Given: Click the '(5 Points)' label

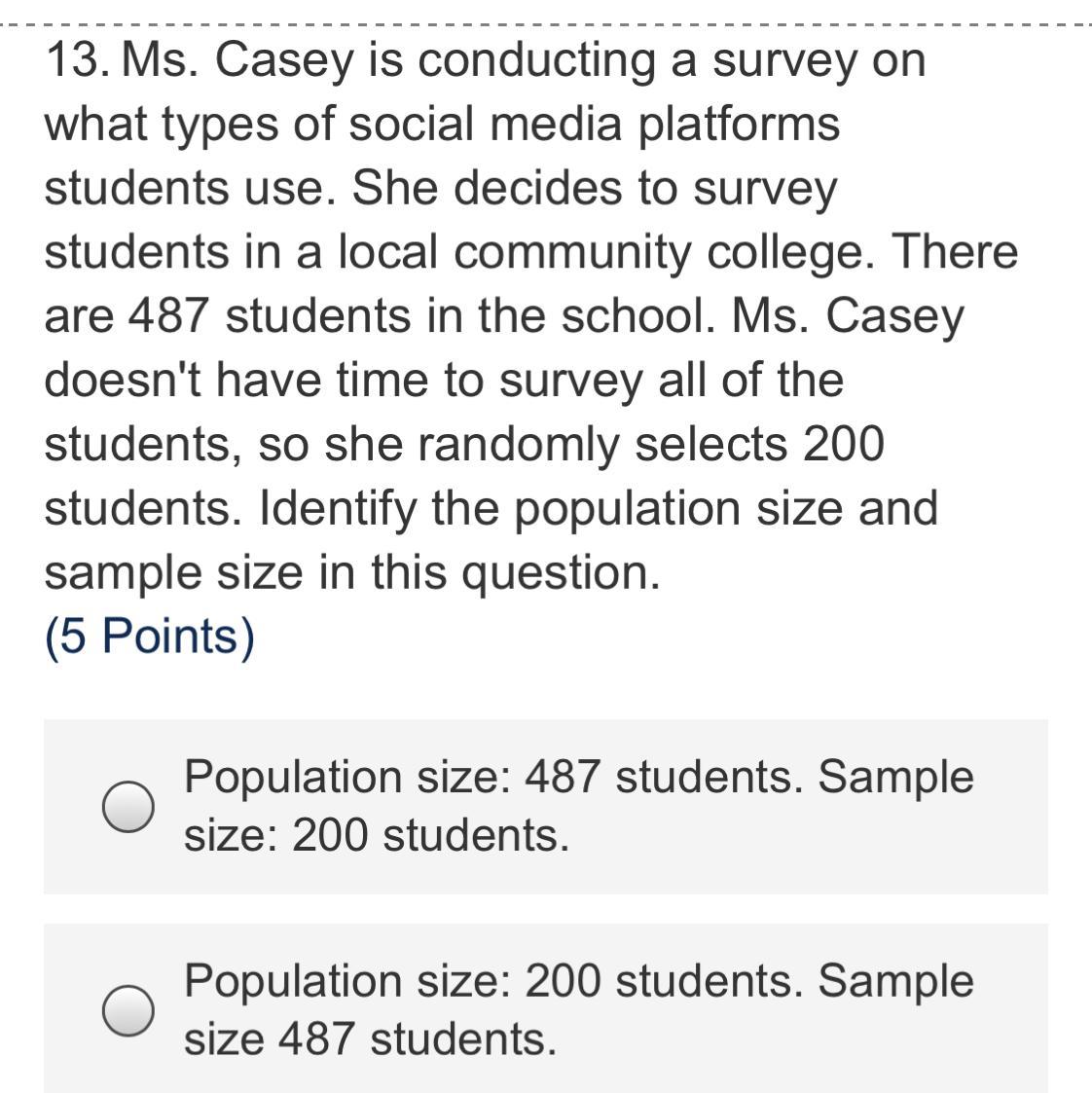Looking at the screenshot, I should pos(150,637).
